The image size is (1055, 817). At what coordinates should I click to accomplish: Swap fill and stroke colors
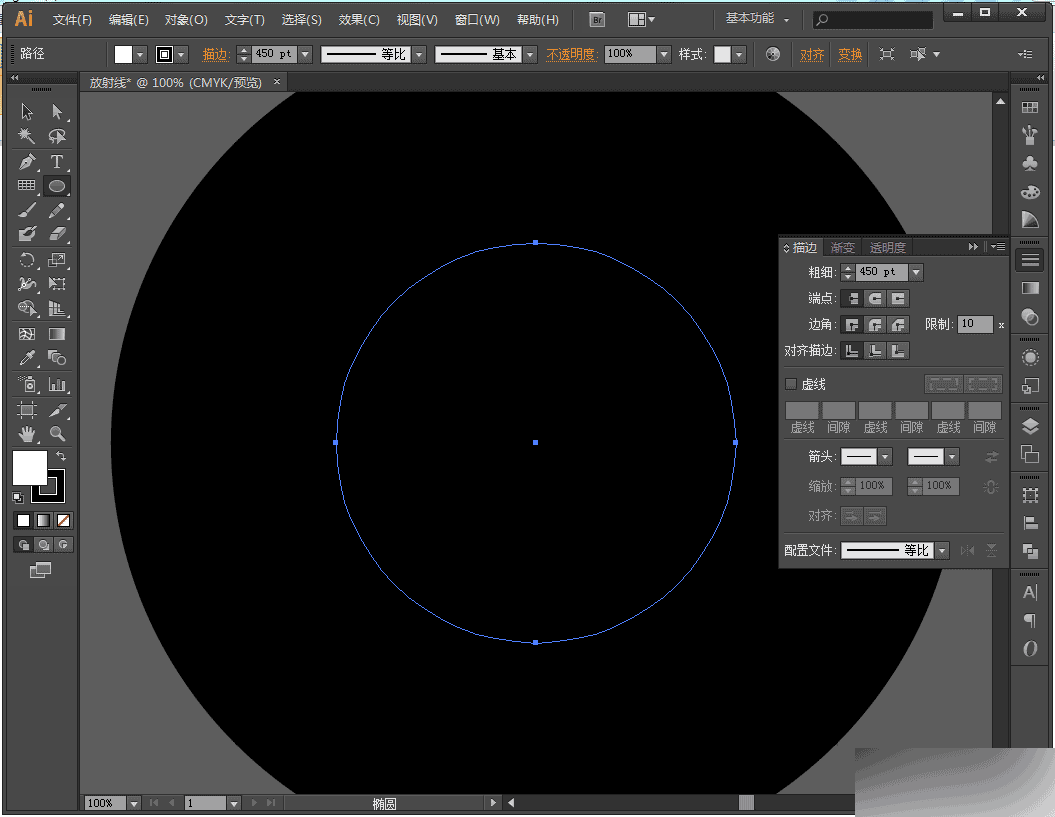pos(61,456)
